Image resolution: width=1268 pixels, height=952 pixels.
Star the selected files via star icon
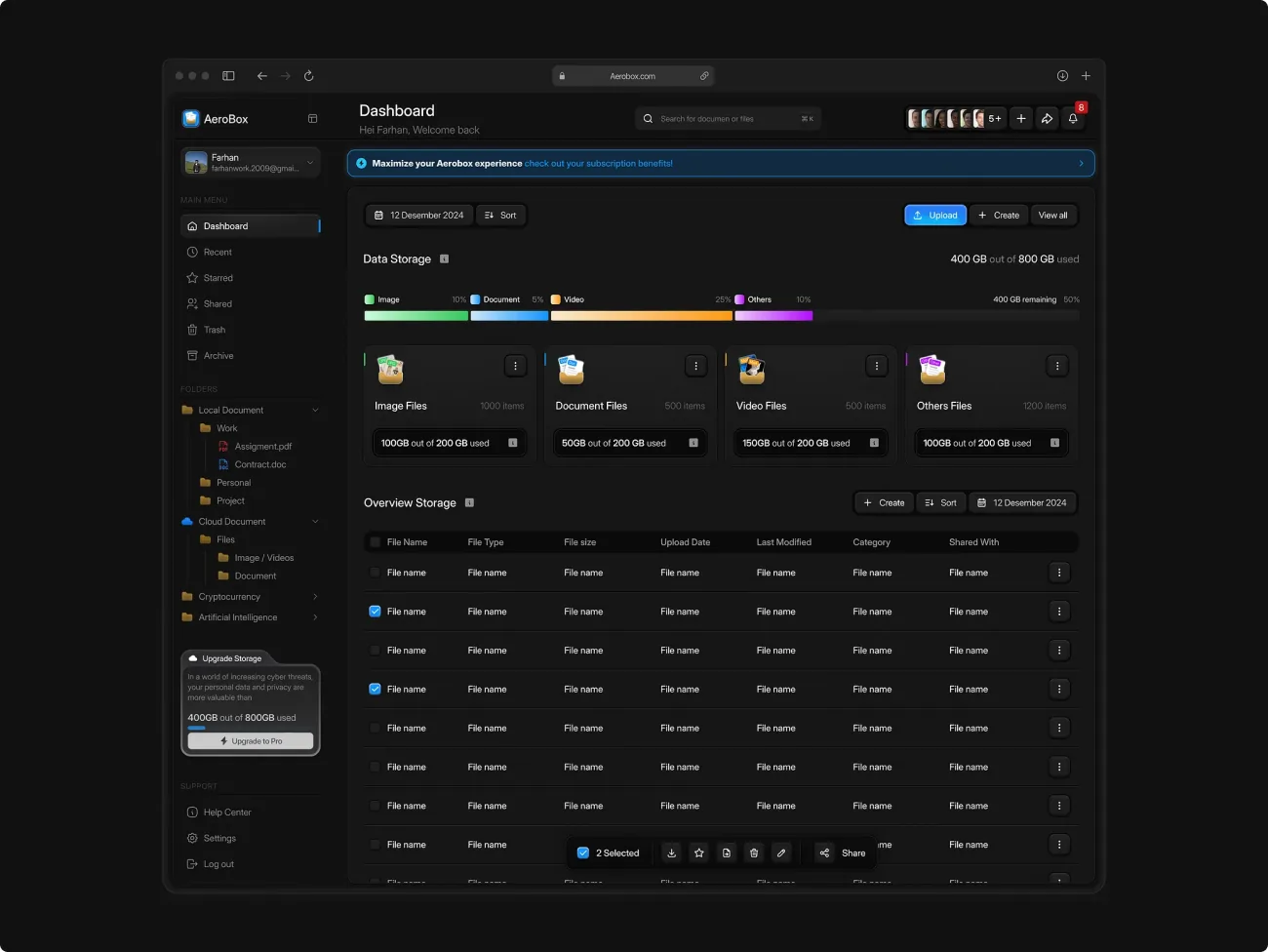[698, 853]
